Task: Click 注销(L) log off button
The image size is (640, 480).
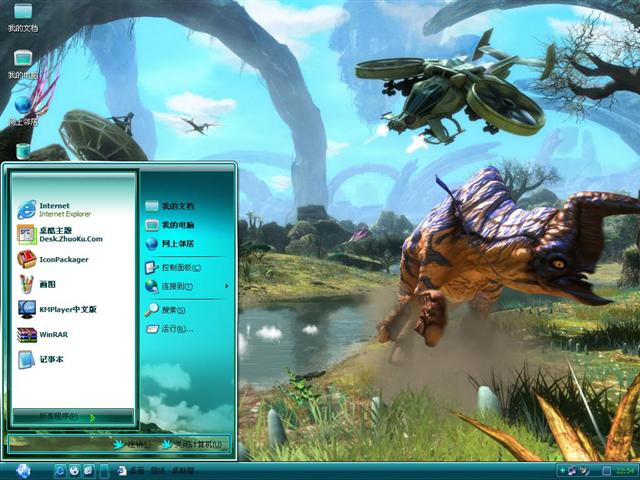Action: point(133,444)
